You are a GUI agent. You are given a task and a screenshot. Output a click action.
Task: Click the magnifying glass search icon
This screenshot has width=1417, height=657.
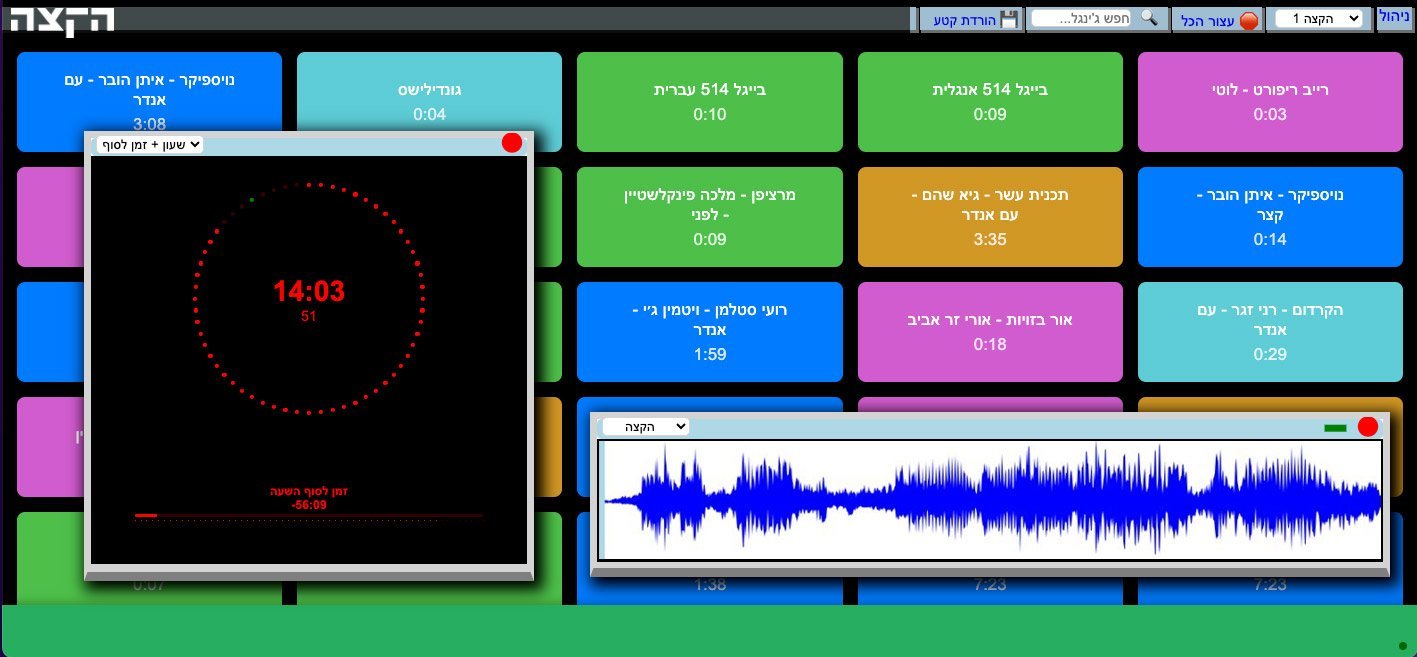click(x=1149, y=18)
